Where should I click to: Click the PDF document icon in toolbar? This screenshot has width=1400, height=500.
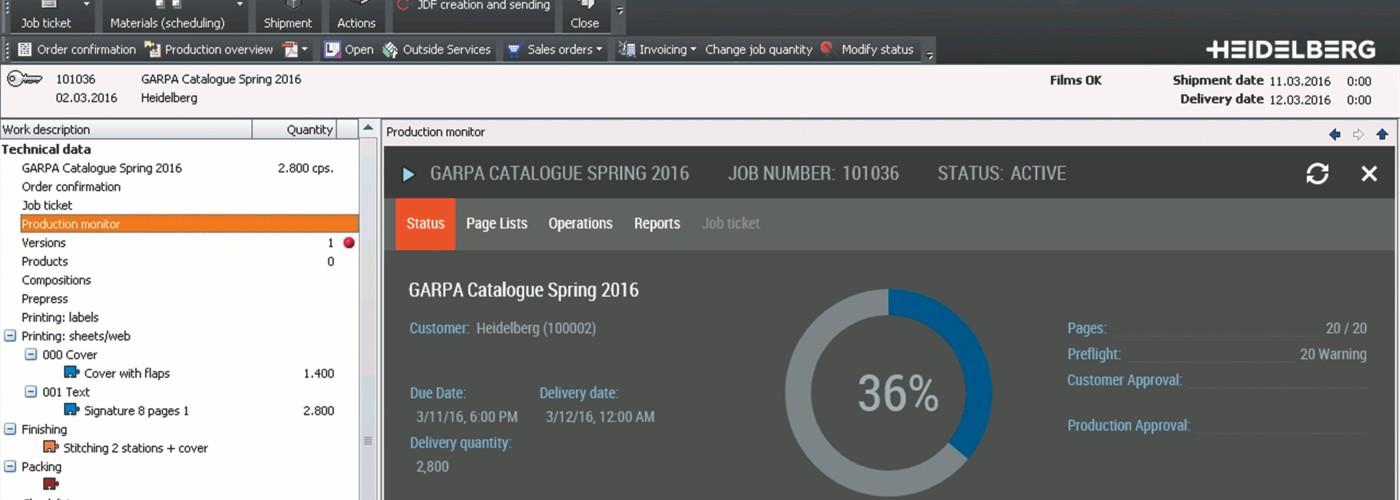(290, 49)
